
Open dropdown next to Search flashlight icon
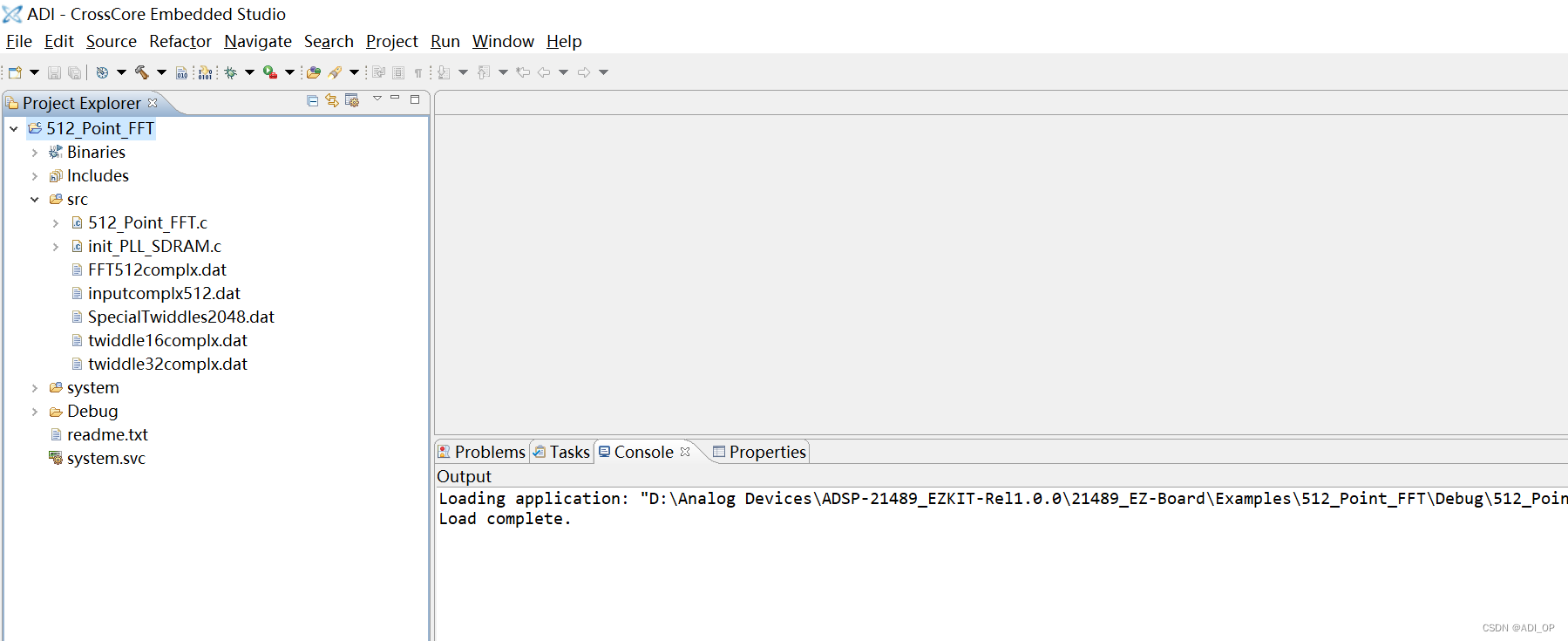point(354,72)
